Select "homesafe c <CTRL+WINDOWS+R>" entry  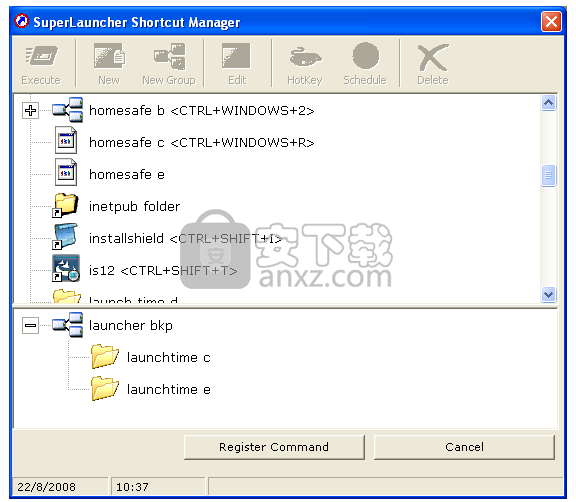(x=202, y=142)
